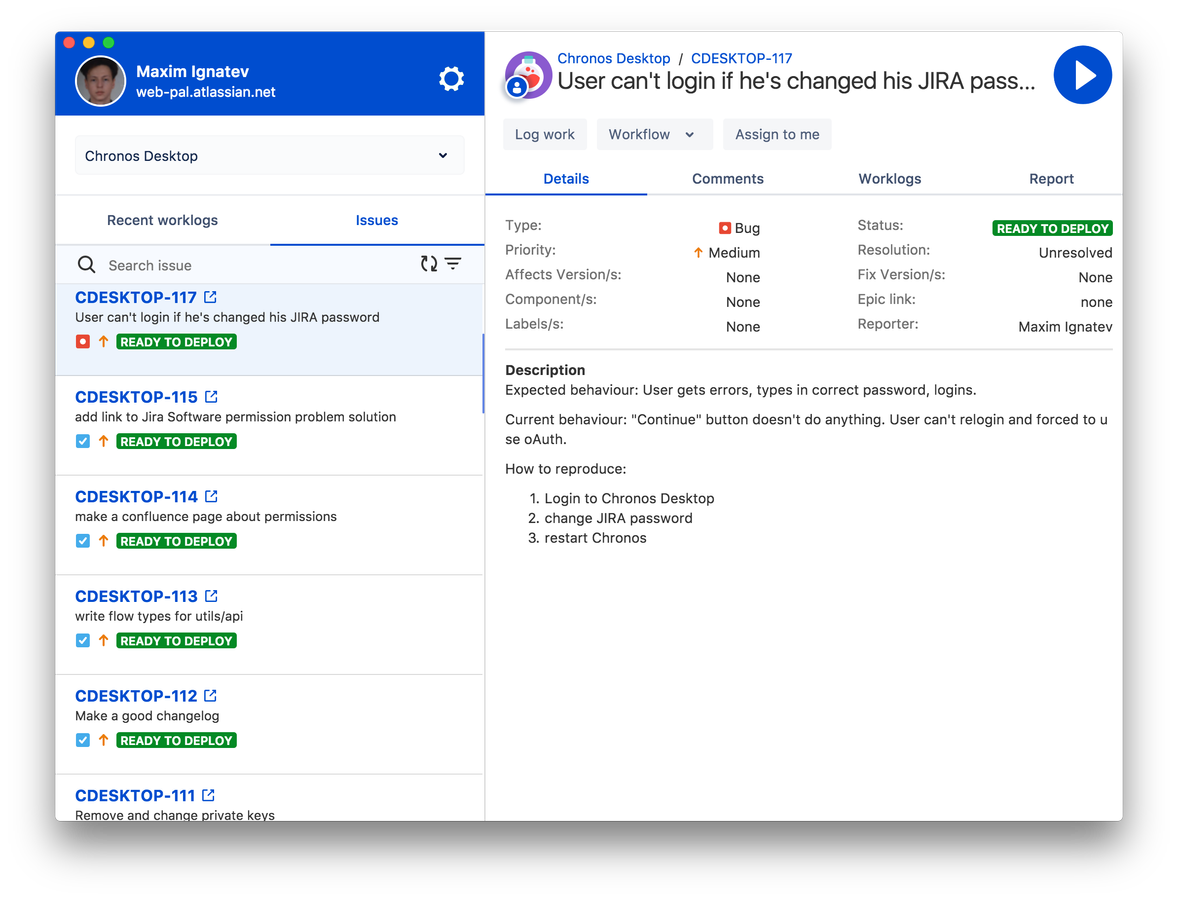
Task: Focus the Search issue input field
Action: pyautogui.click(x=259, y=265)
